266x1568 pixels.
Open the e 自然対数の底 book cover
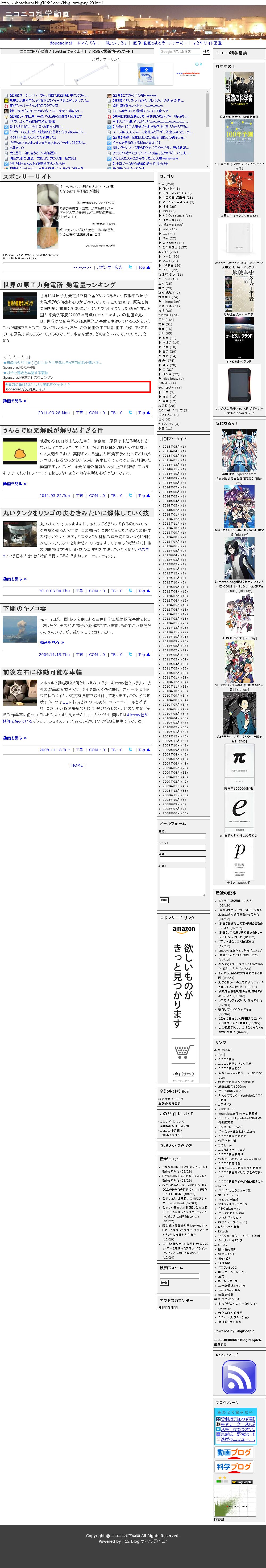pyautogui.click(x=239, y=812)
